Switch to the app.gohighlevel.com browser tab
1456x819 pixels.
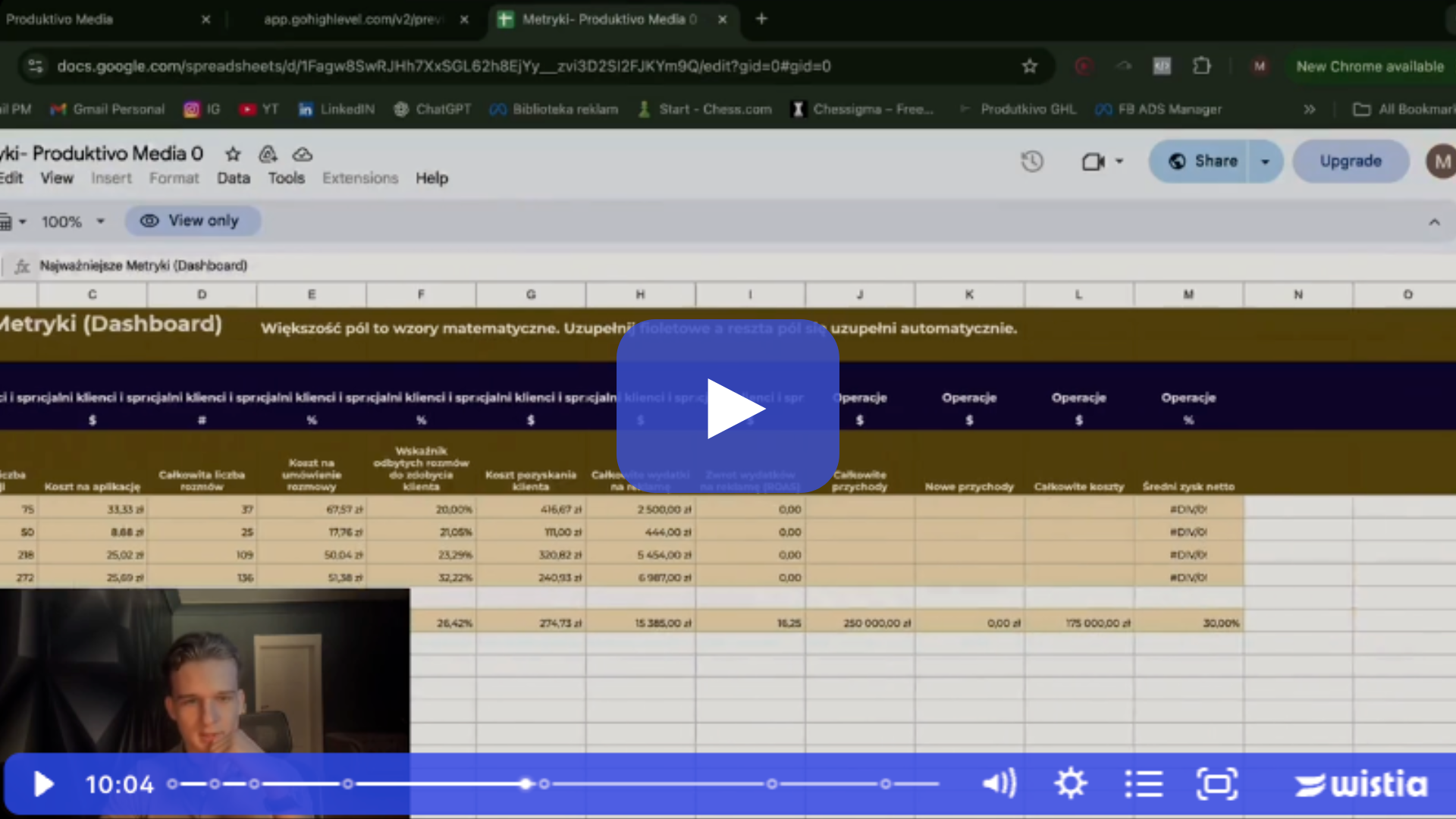point(353,19)
